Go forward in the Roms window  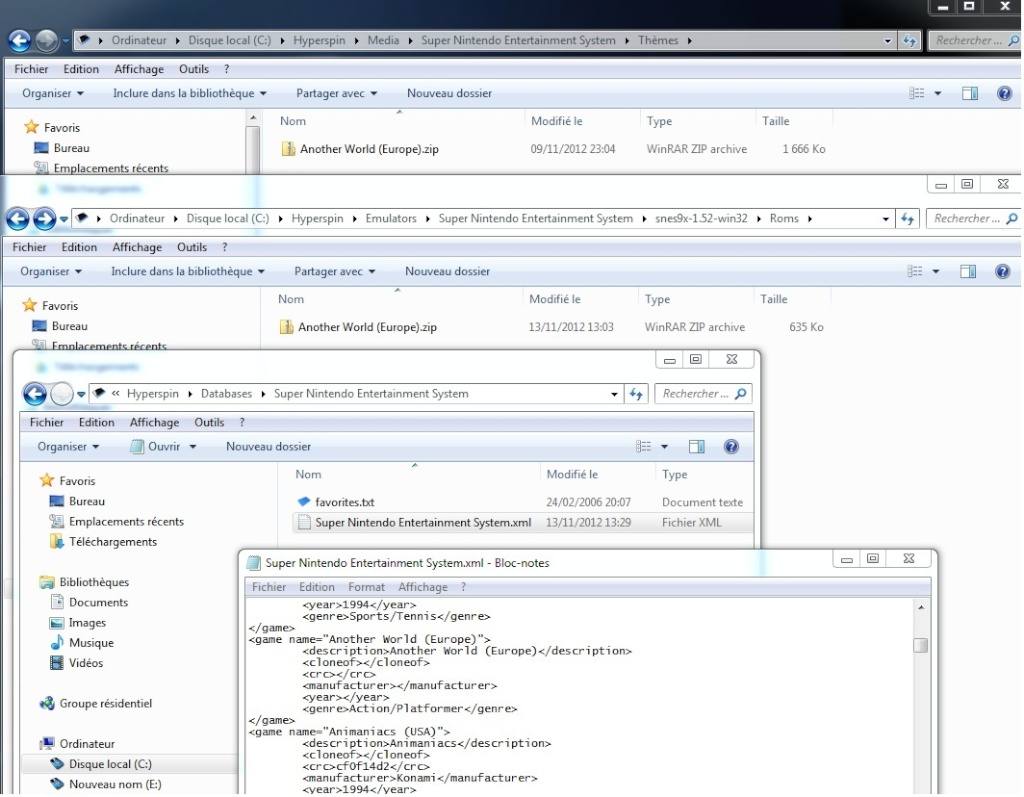coord(44,219)
